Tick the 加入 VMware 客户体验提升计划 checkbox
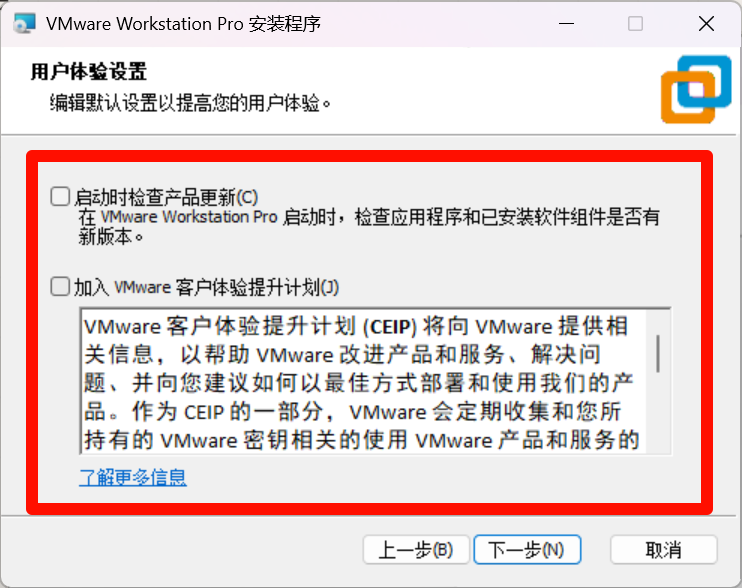This screenshot has width=742, height=588. (x=60, y=287)
